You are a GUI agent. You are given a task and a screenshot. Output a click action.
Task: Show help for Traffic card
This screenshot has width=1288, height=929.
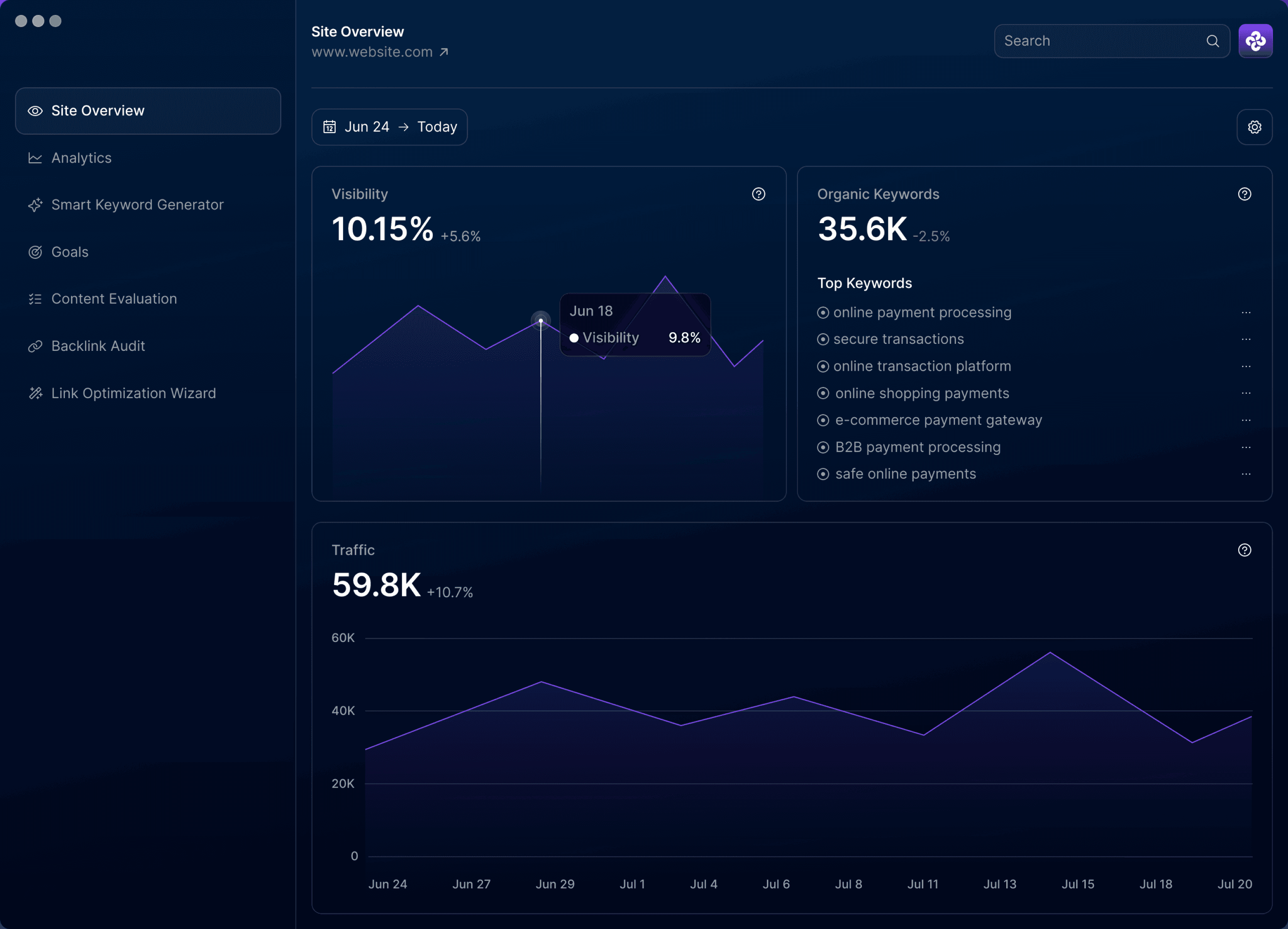[x=1244, y=550]
